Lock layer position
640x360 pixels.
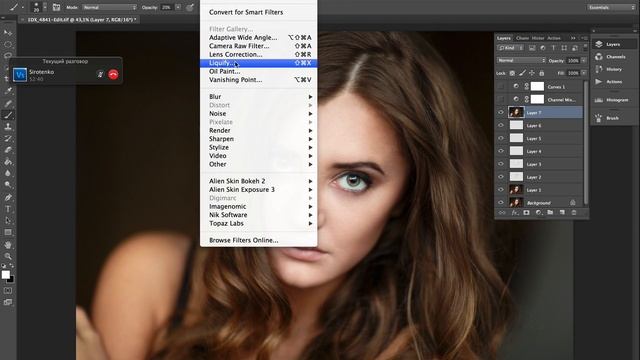pyautogui.click(x=532, y=73)
